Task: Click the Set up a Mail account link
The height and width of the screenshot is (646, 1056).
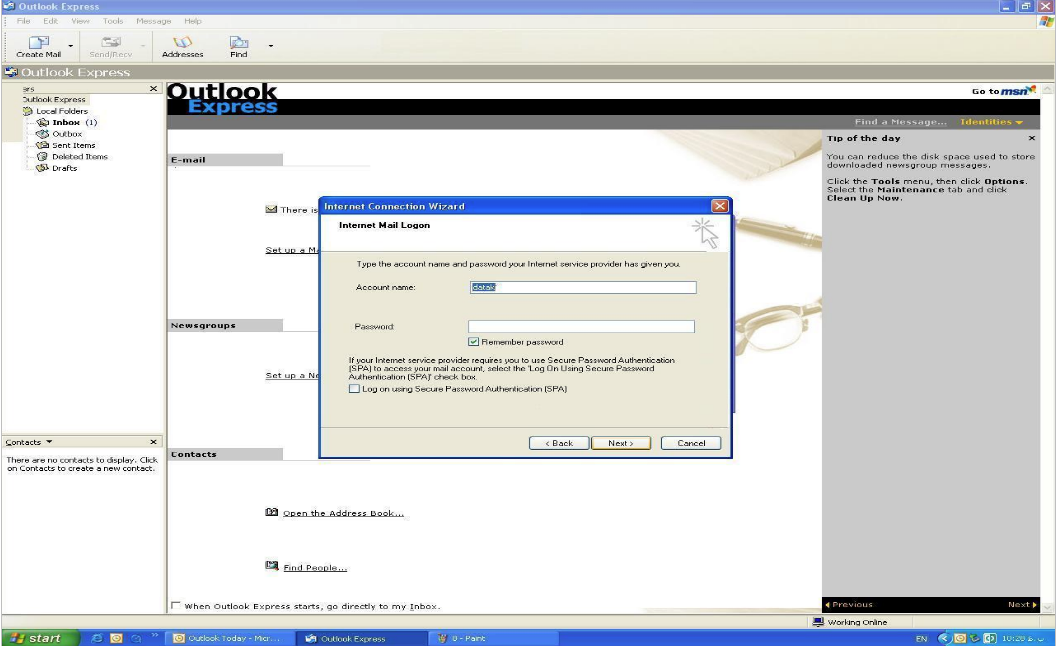Action: pyautogui.click(x=292, y=250)
